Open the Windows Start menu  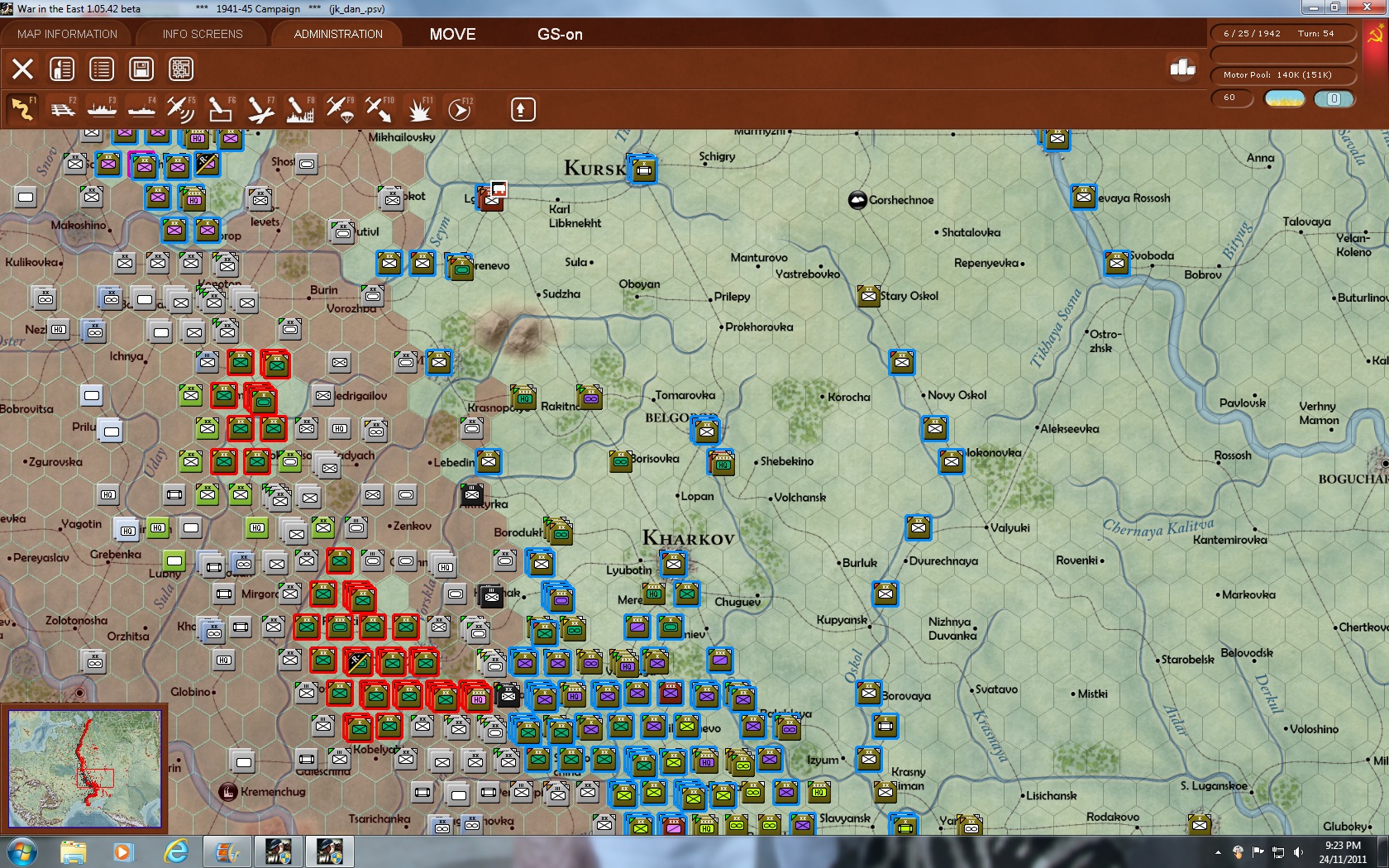pyautogui.click(x=21, y=851)
